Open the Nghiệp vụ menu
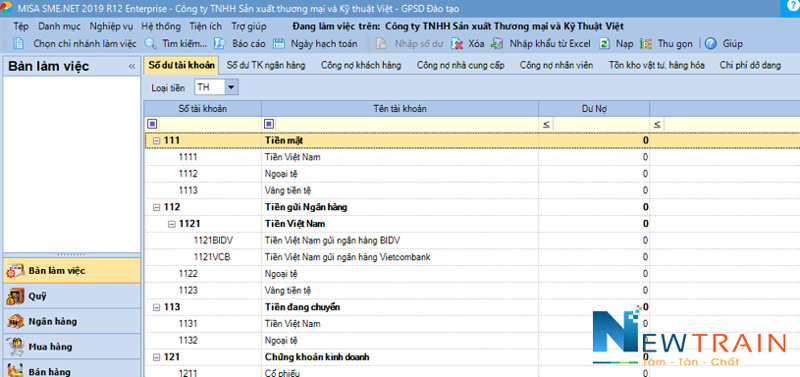This screenshot has height=377, width=800. (x=111, y=27)
